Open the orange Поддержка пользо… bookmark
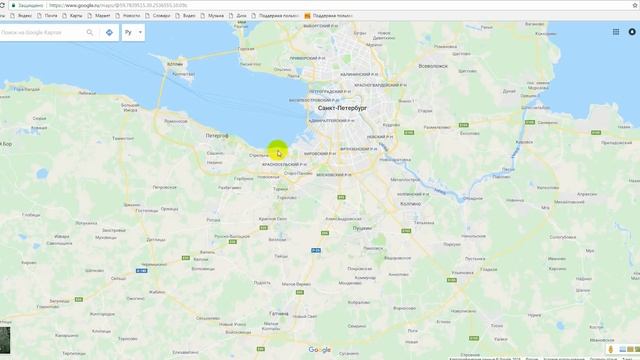The width and height of the screenshot is (640, 360). pos(329,16)
